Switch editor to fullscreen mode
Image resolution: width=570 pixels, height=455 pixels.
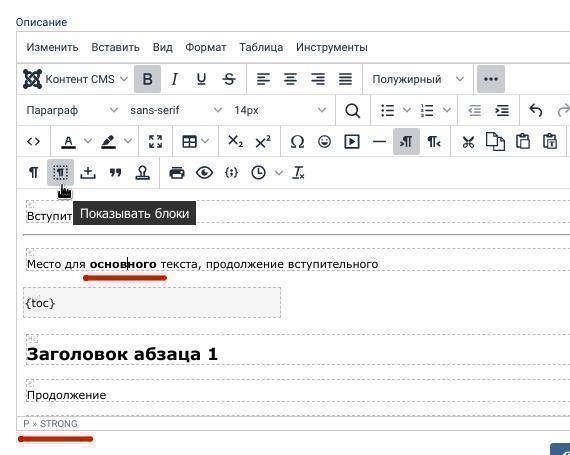[156, 141]
